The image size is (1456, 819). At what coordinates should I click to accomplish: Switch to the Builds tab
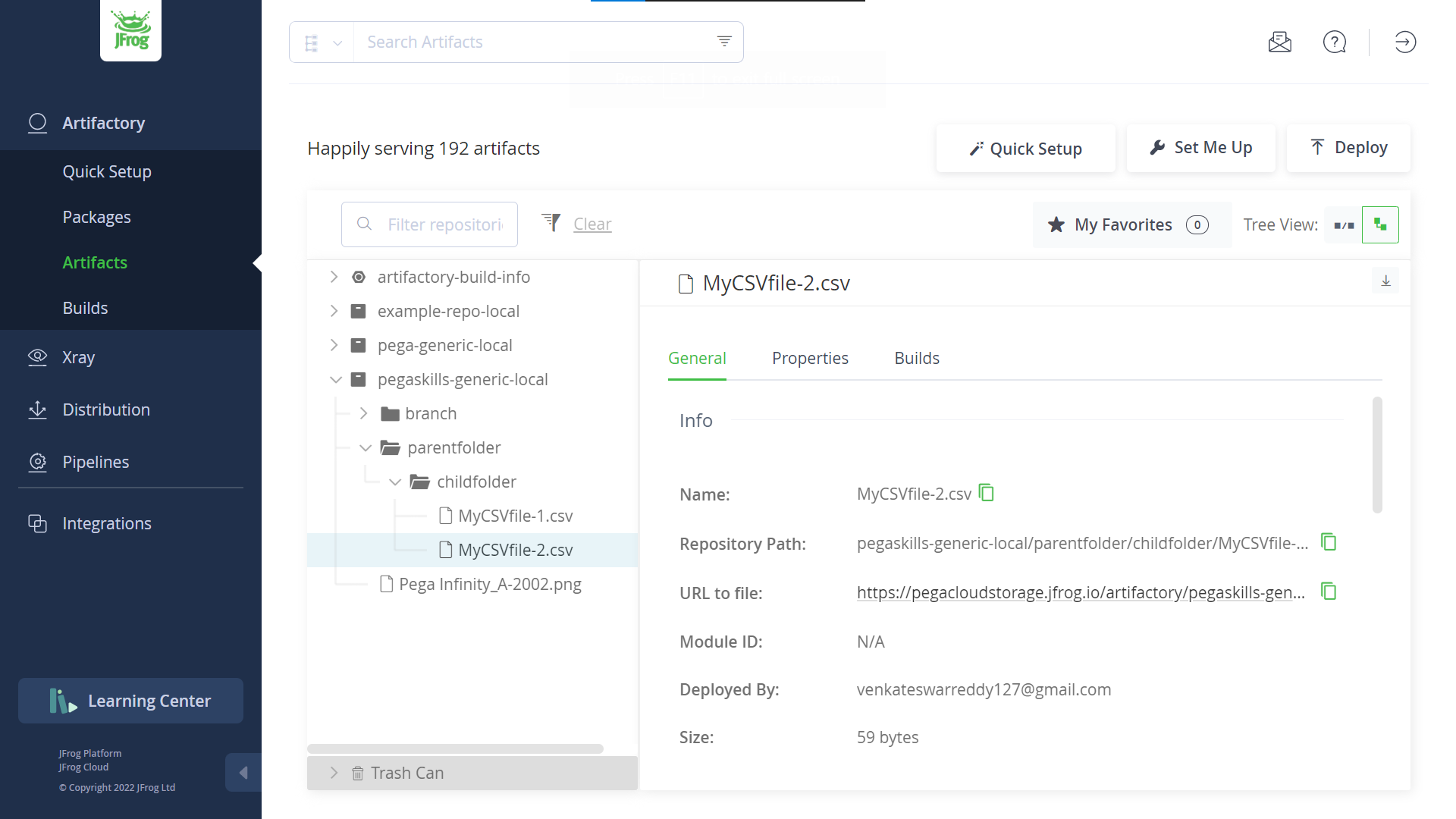917,358
